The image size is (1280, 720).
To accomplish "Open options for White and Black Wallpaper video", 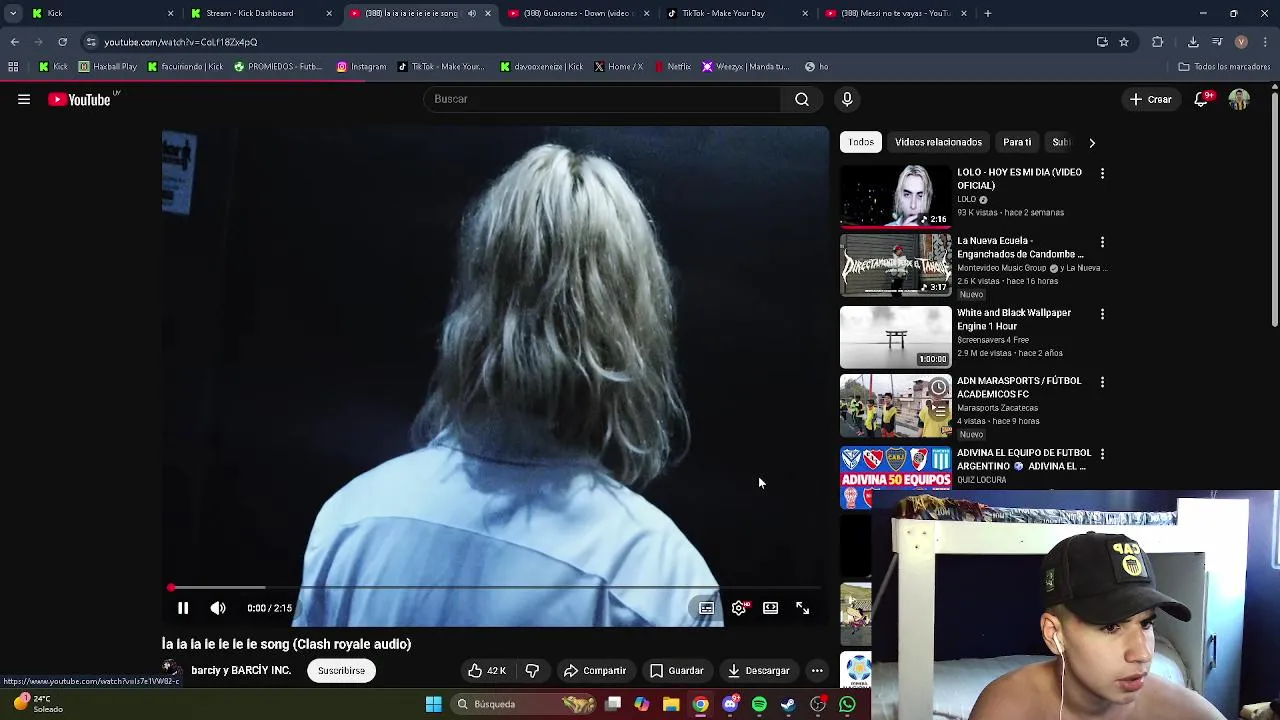I will pyautogui.click(x=1102, y=314).
